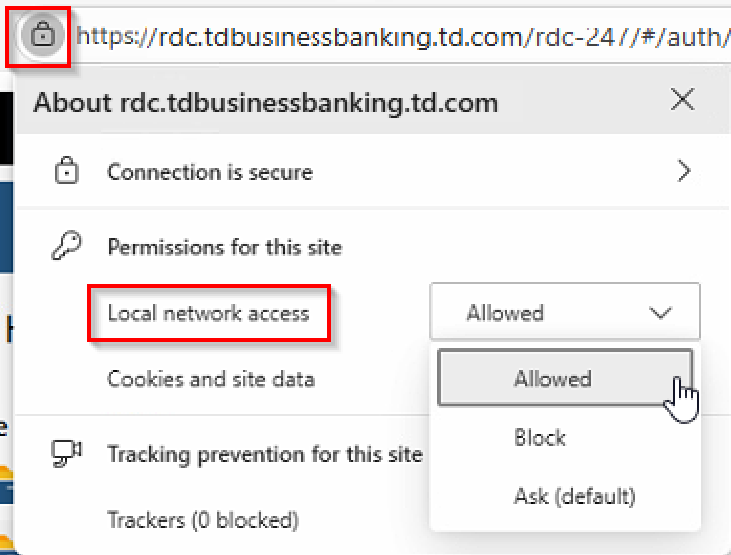Viewport: 731px width, 555px height.
Task: Click Permissions for this site heading
Action: [x=224, y=246]
